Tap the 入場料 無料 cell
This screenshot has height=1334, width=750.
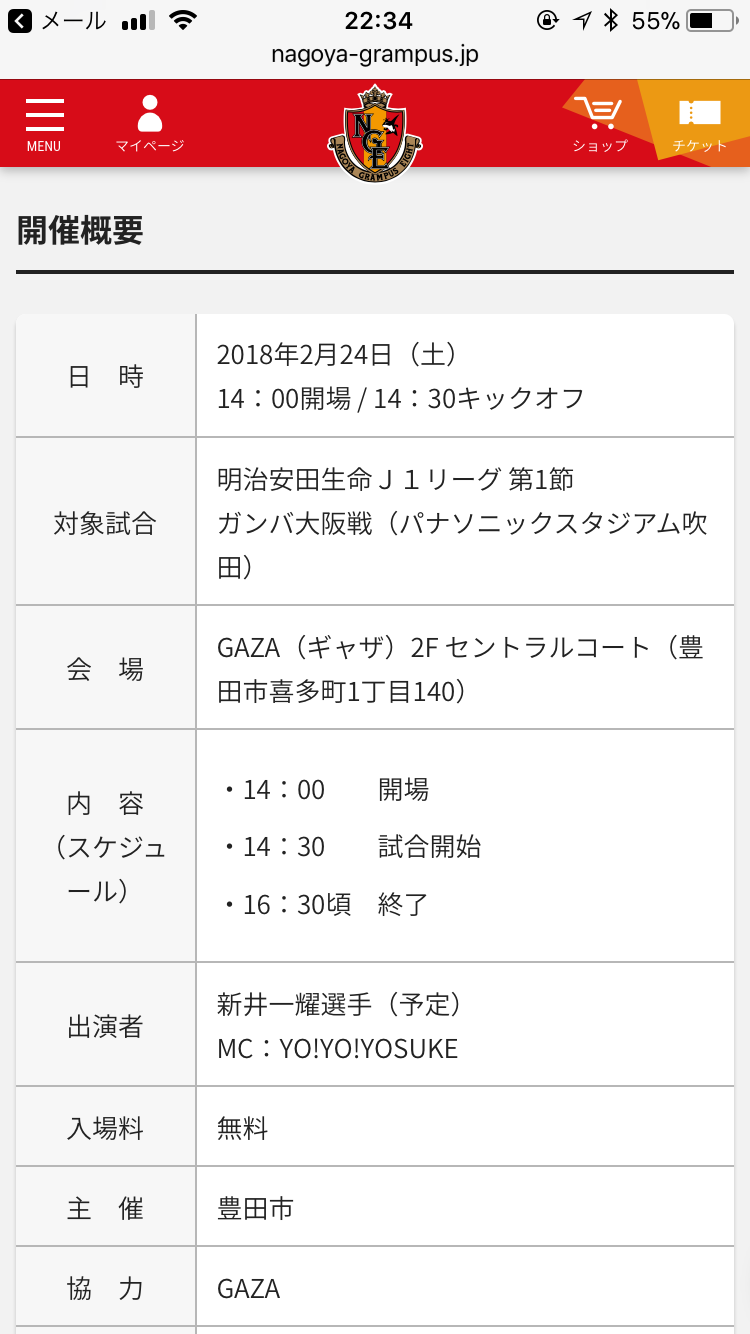point(465,1127)
